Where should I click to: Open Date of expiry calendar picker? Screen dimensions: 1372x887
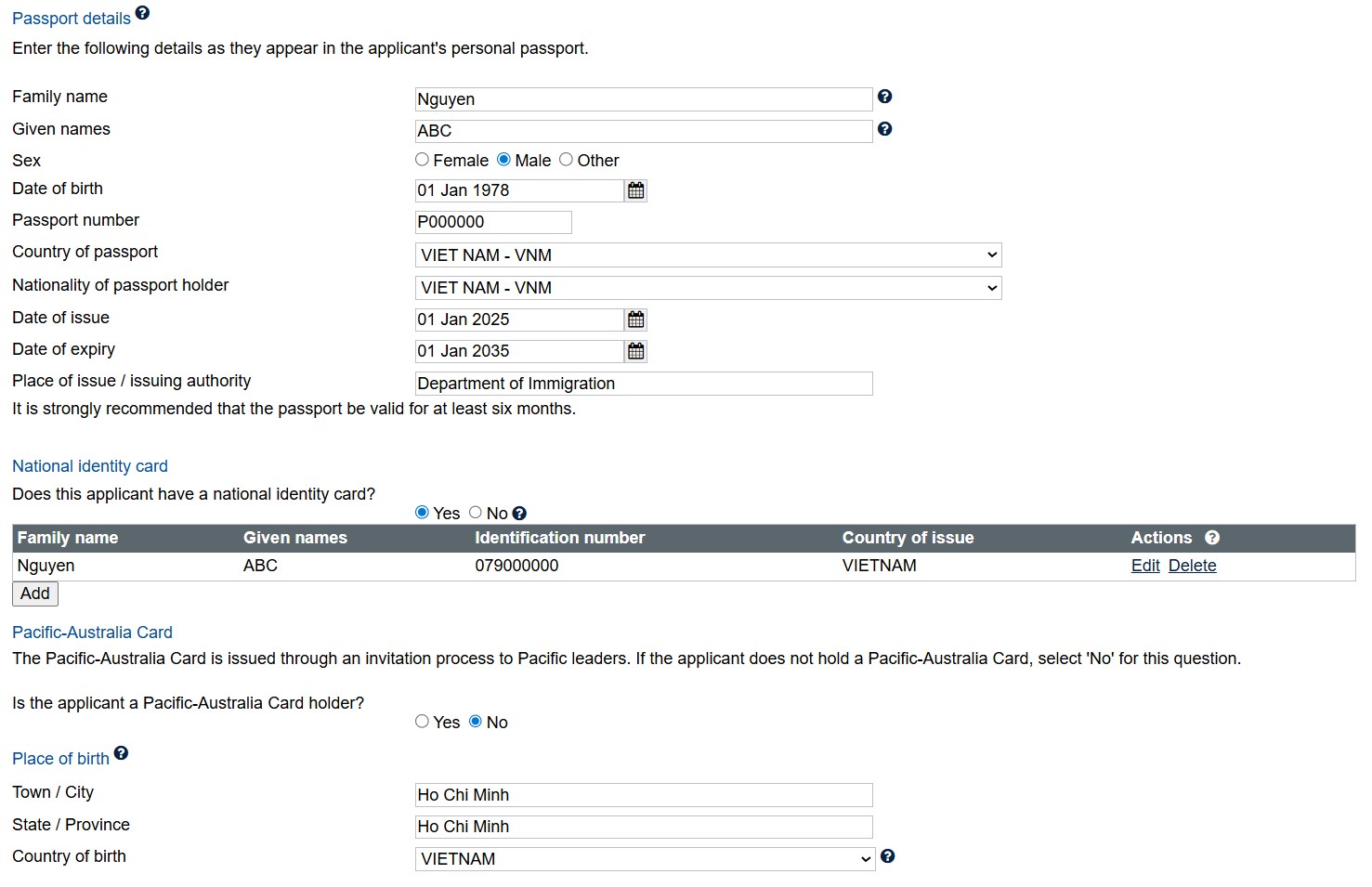click(635, 351)
